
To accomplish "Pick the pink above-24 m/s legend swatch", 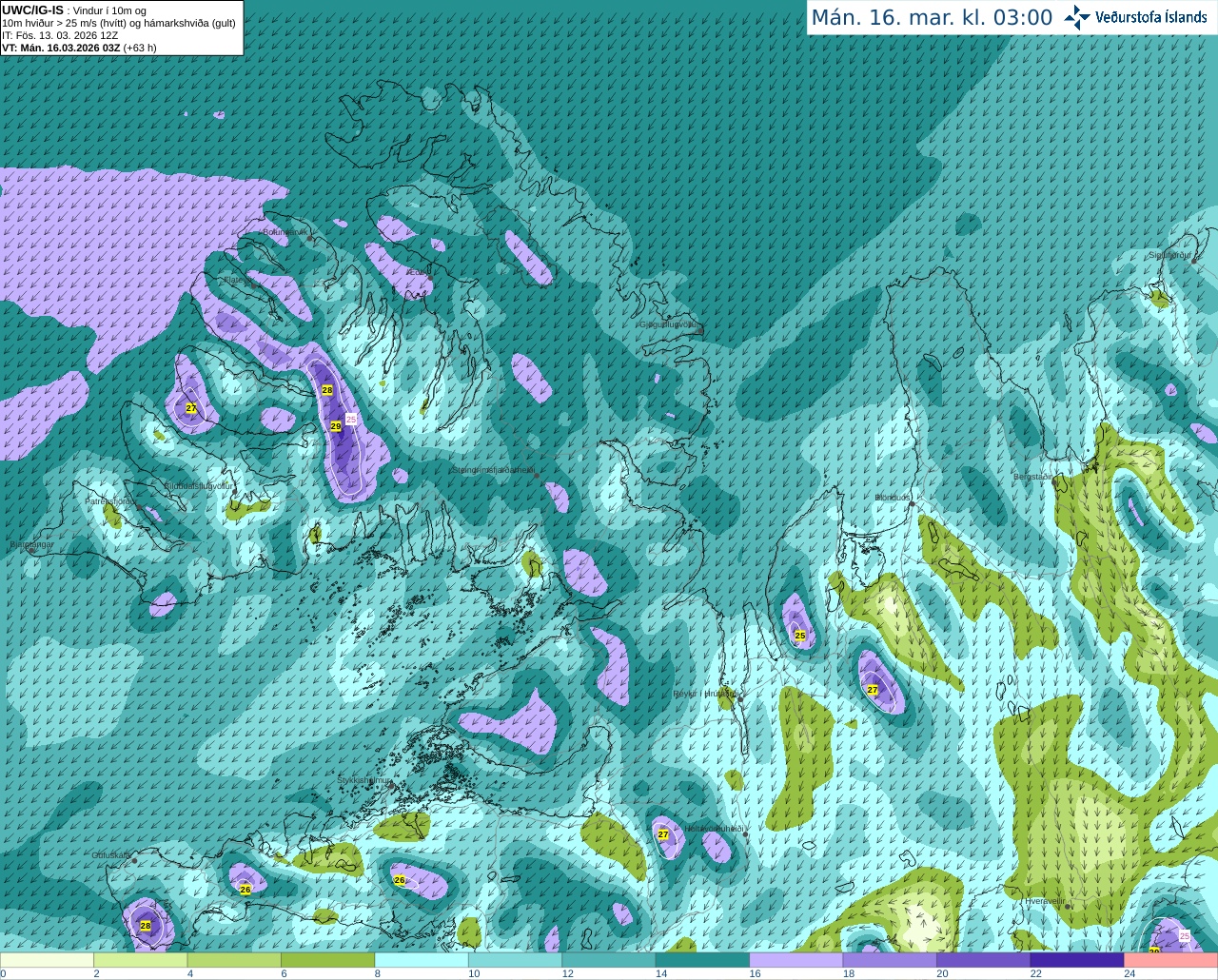I will (x=1171, y=960).
